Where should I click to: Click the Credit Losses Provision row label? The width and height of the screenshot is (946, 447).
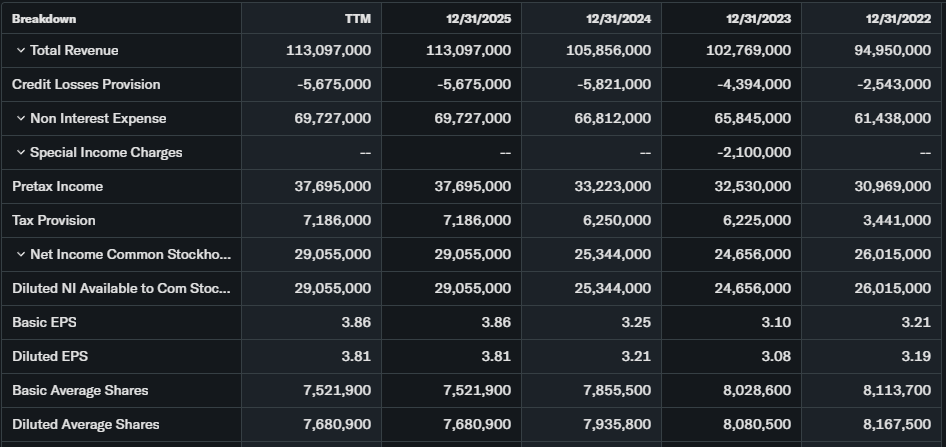point(86,85)
